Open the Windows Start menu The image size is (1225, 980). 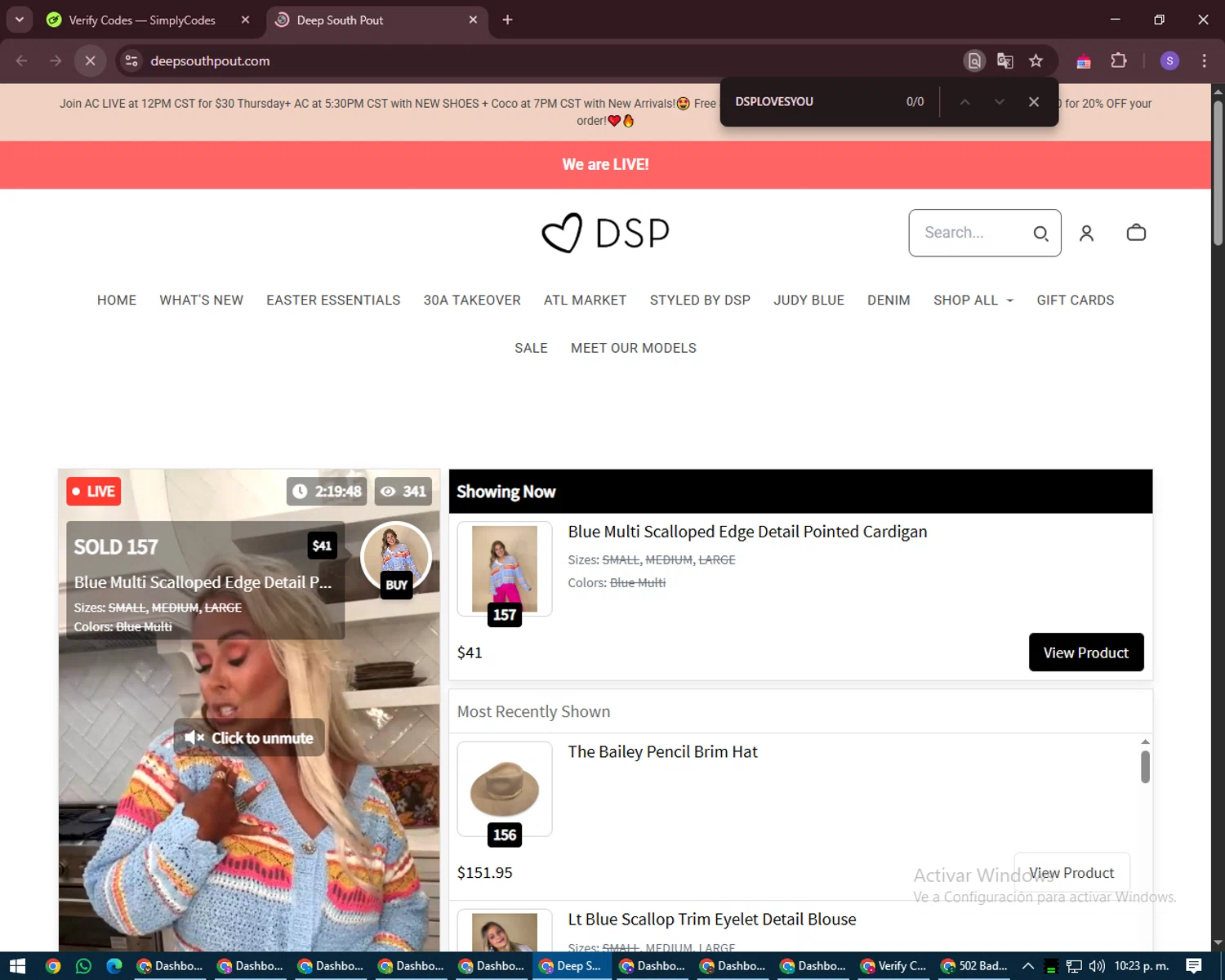point(17,966)
